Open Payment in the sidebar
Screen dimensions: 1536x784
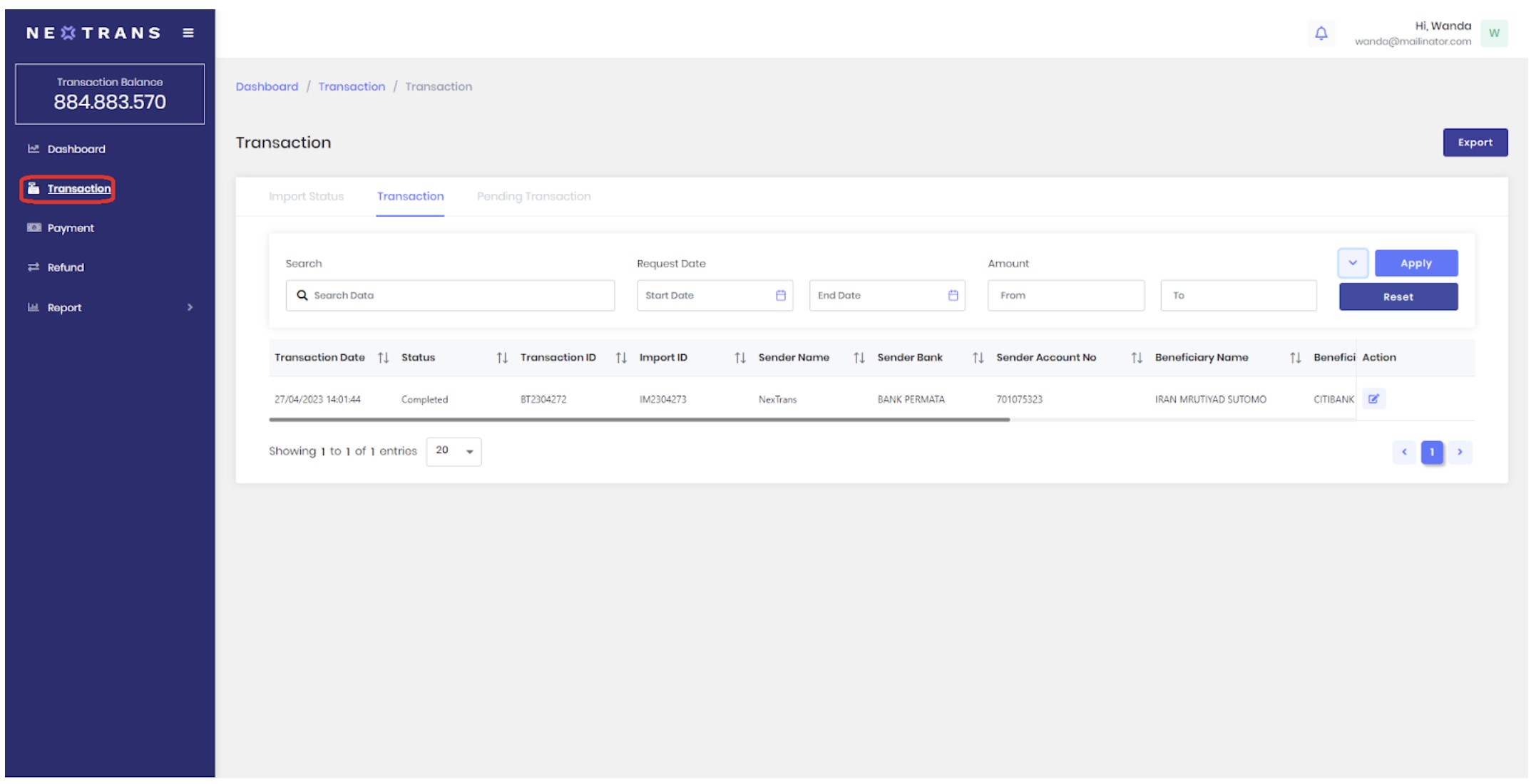point(71,228)
